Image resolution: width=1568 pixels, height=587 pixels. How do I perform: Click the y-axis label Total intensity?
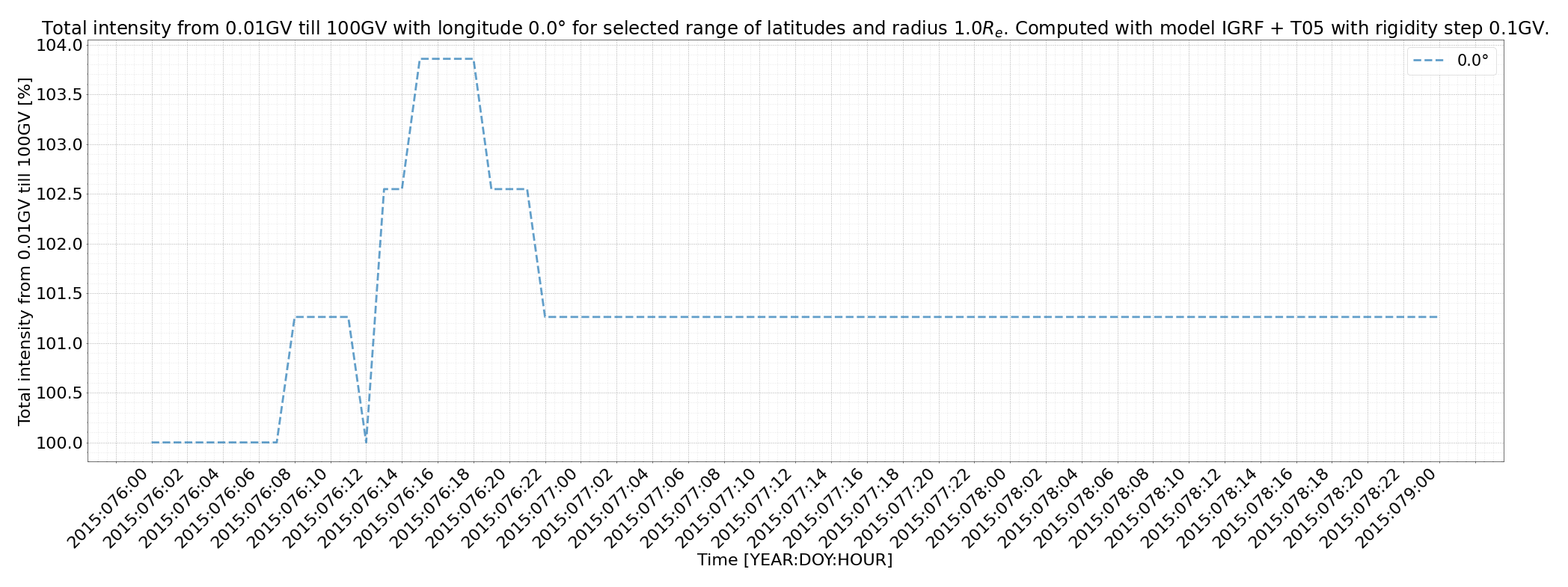click(x=25, y=251)
